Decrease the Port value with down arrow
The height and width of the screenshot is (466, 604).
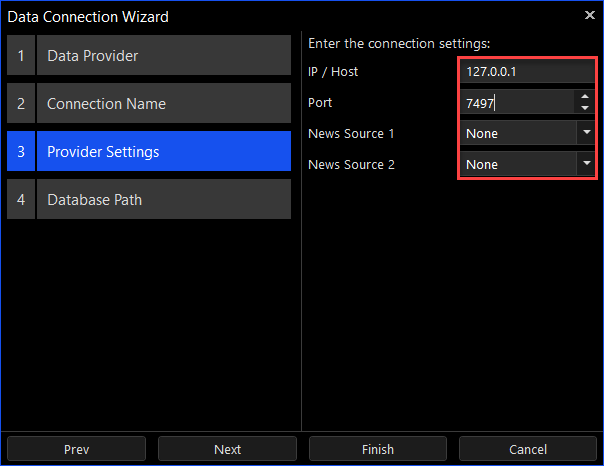pos(585,108)
